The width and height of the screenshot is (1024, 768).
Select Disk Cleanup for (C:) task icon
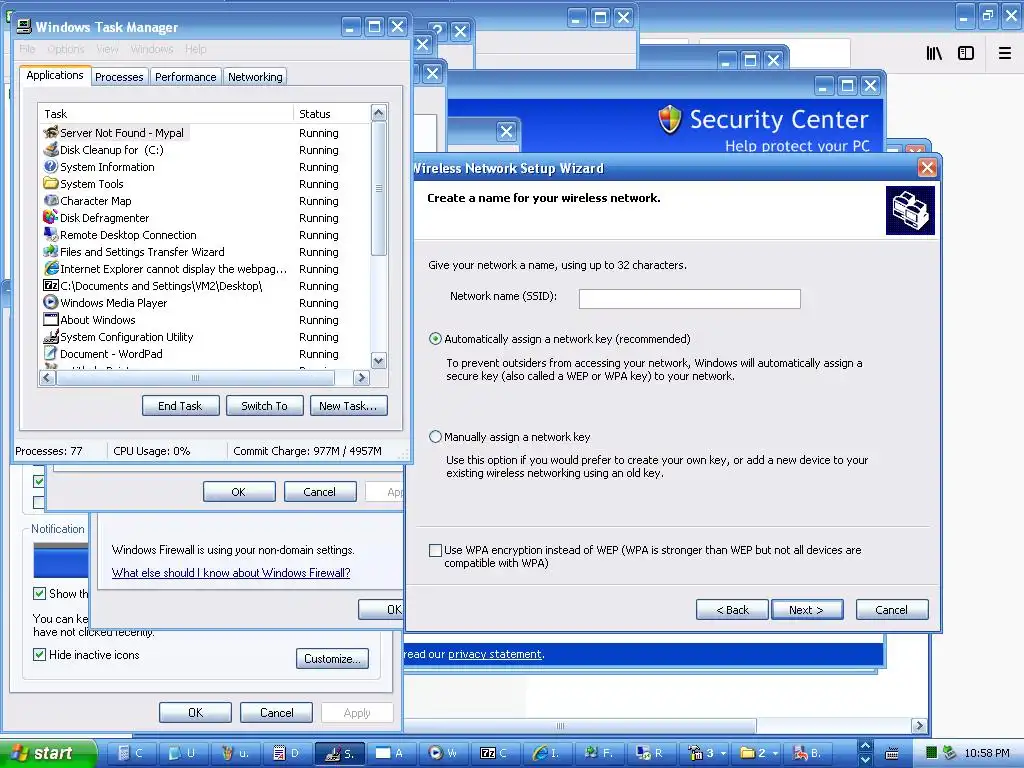51,150
